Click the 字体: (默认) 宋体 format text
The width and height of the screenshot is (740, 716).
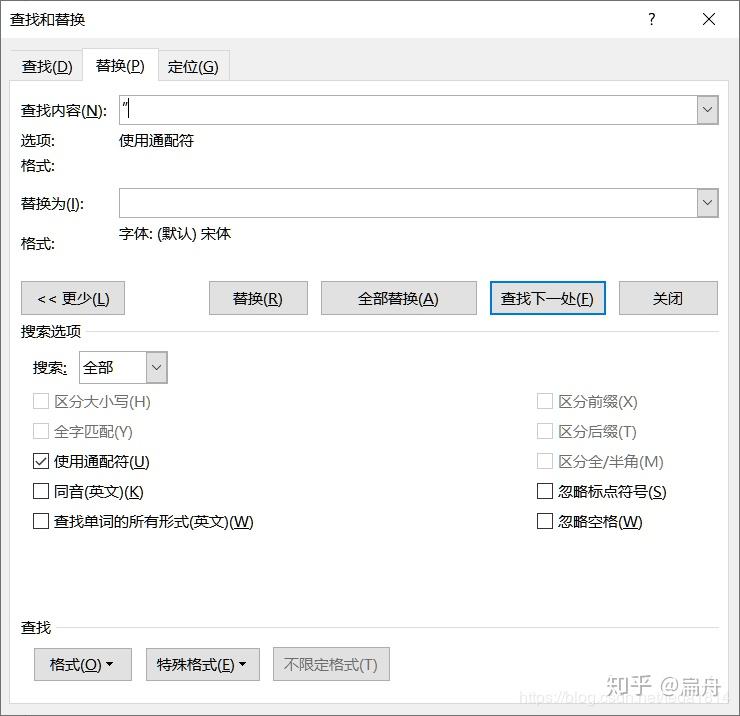tap(175, 234)
